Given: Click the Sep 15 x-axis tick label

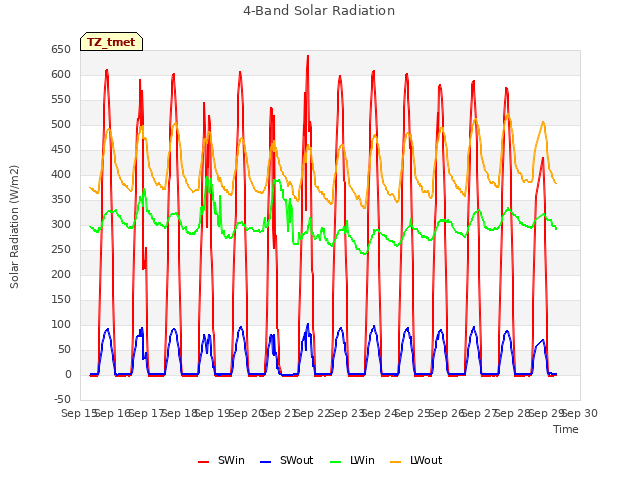Looking at the screenshot, I should click(x=78, y=413).
